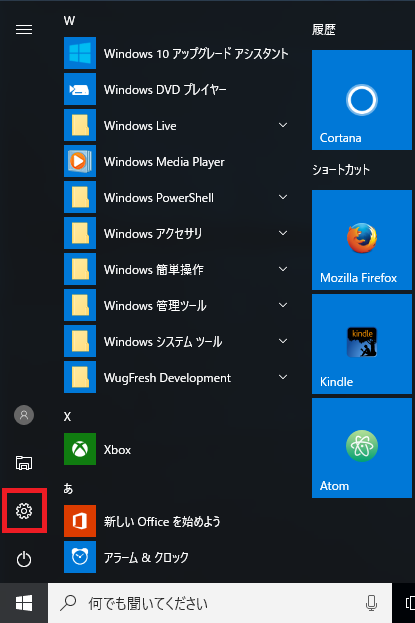The height and width of the screenshot is (623, 415).
Task: Click the Power button icon
Action: point(24,559)
